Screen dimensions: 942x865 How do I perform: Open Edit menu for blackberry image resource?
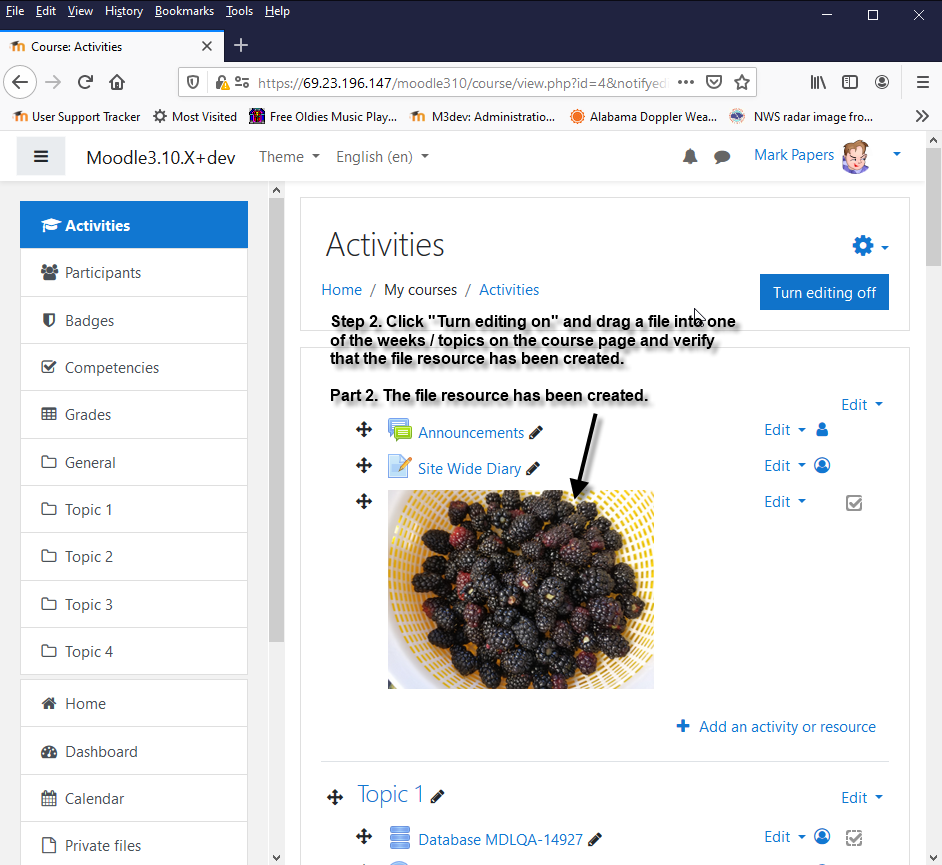[x=785, y=502]
